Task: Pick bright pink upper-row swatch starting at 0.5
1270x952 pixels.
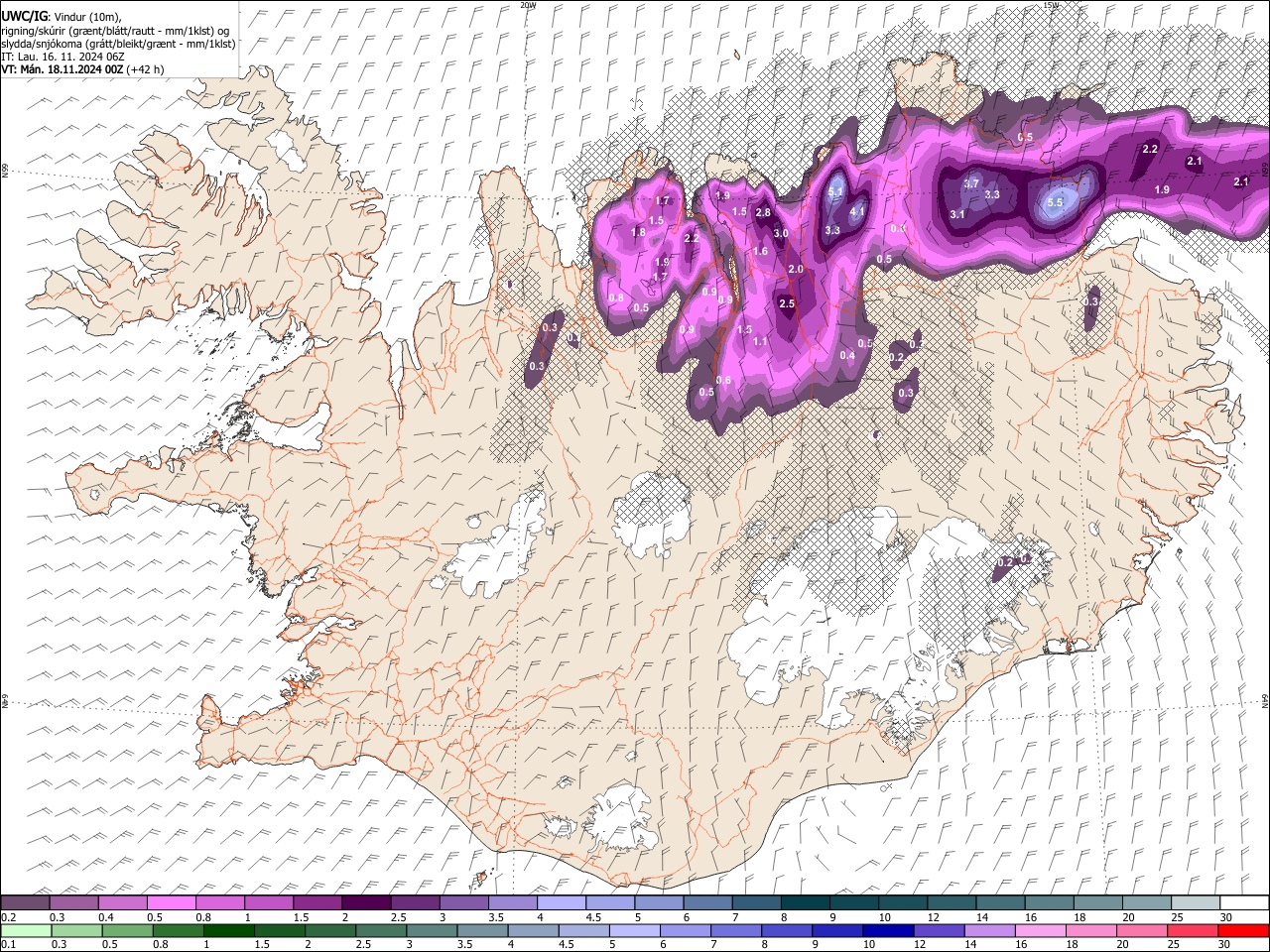Action: (171, 902)
